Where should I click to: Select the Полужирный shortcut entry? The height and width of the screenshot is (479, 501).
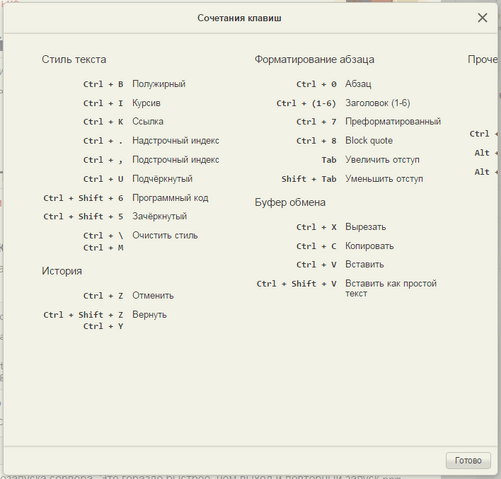pyautogui.click(x=159, y=84)
